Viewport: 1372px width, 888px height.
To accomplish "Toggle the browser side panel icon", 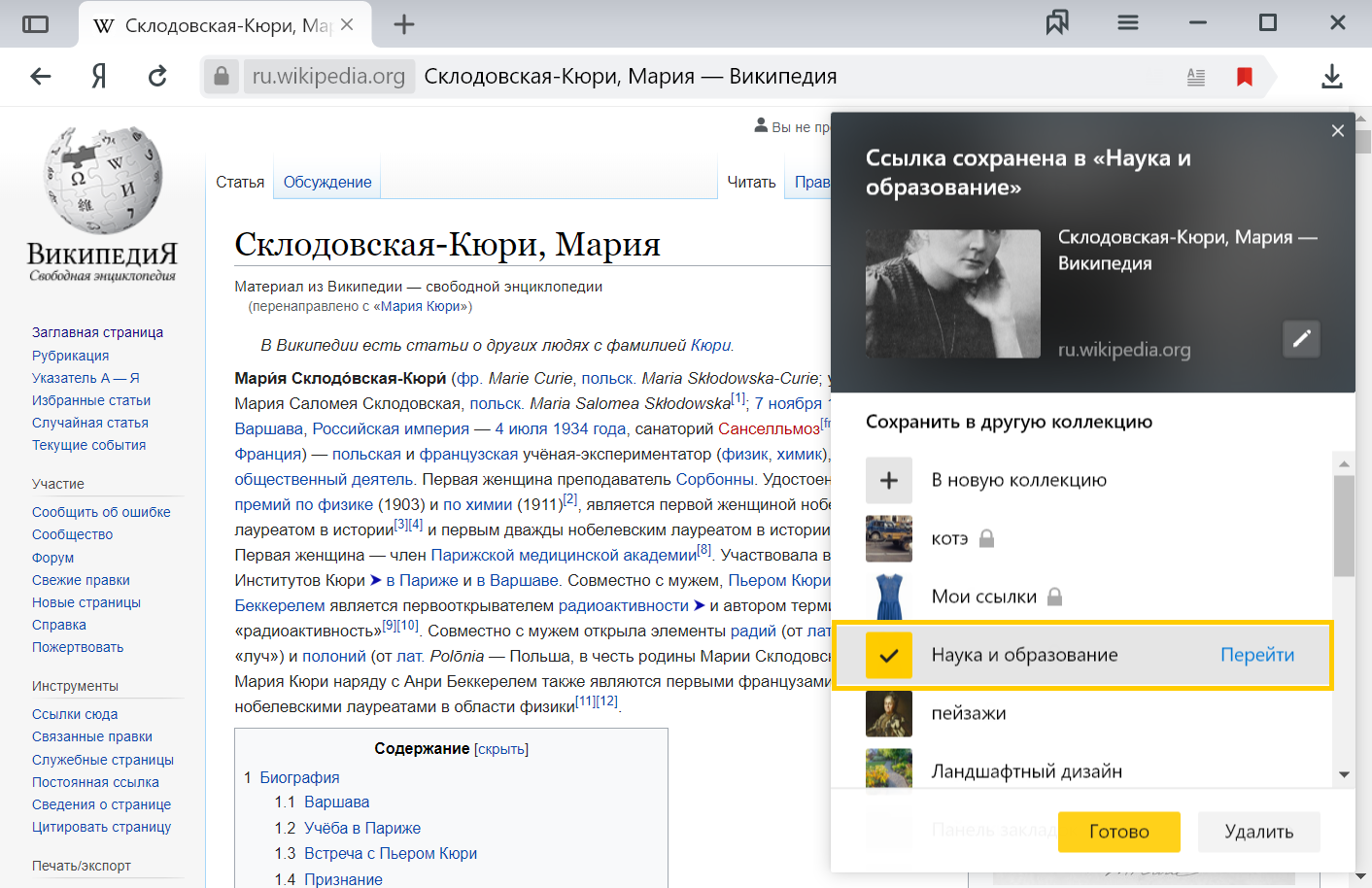I will [35, 24].
